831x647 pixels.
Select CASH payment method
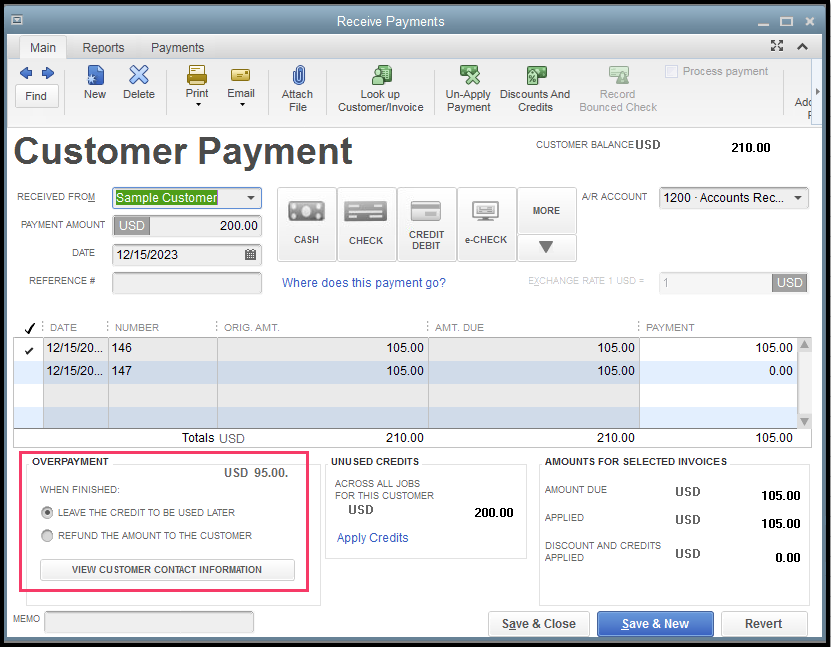click(306, 224)
